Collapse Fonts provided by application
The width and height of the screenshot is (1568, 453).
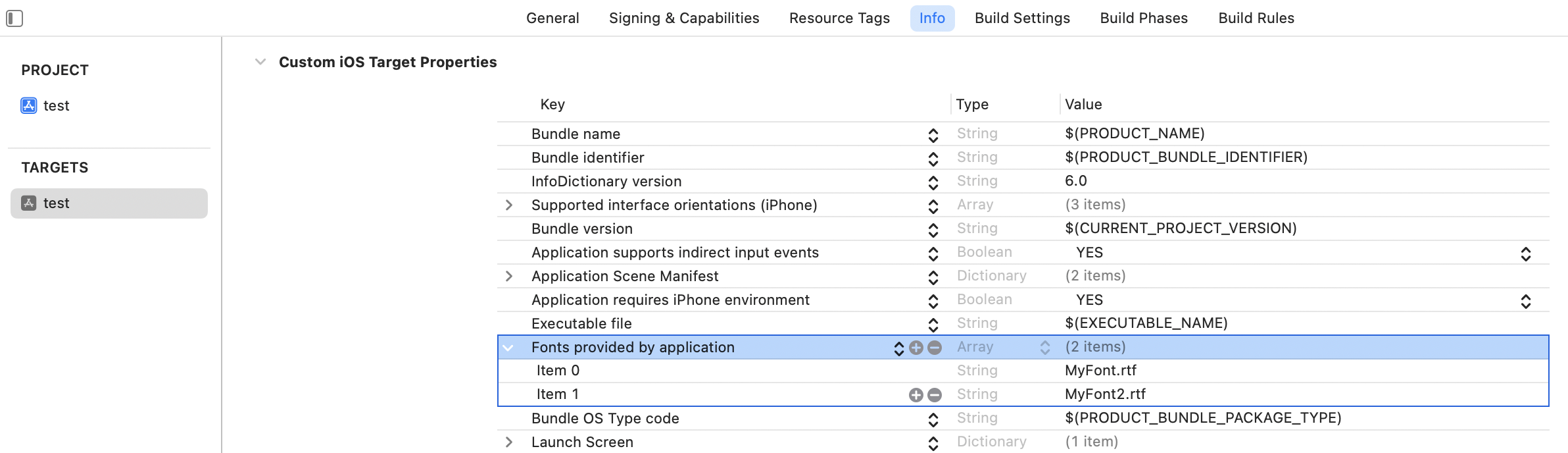point(508,348)
